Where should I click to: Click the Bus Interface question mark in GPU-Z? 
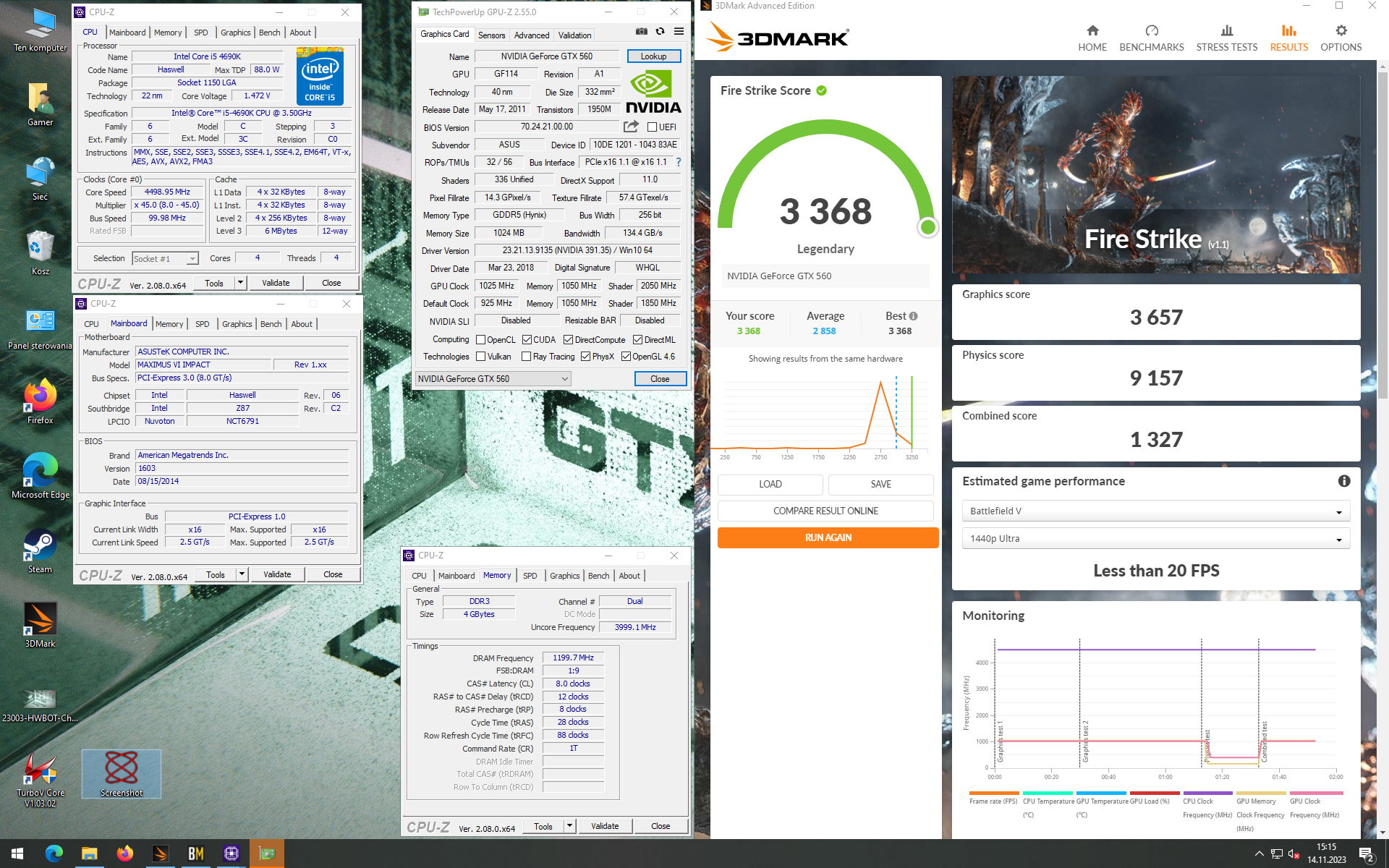coord(678,162)
